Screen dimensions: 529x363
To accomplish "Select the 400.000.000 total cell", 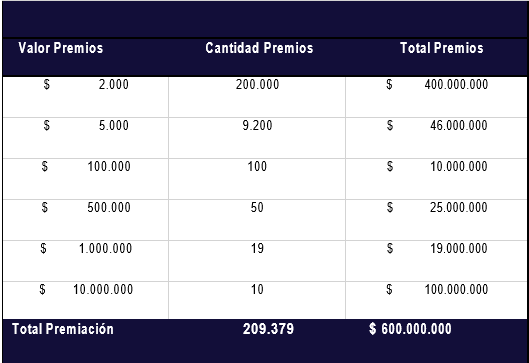I will tap(437, 97).
